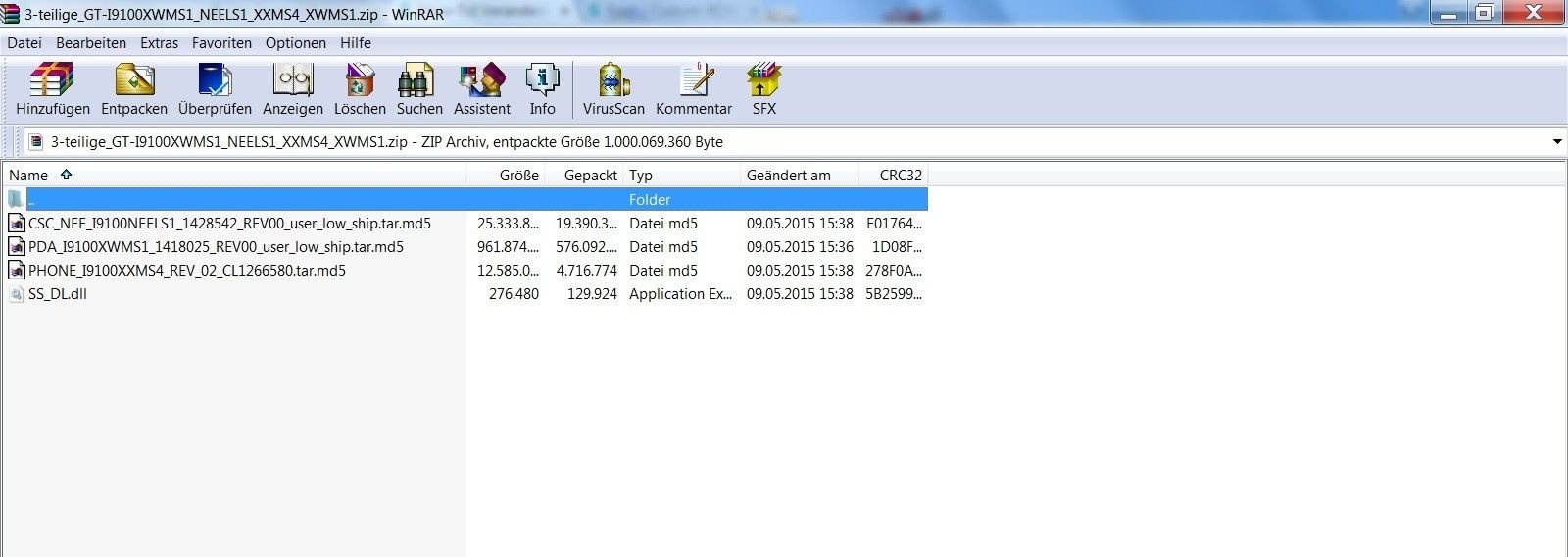Click the parent folder icon

(x=16, y=199)
